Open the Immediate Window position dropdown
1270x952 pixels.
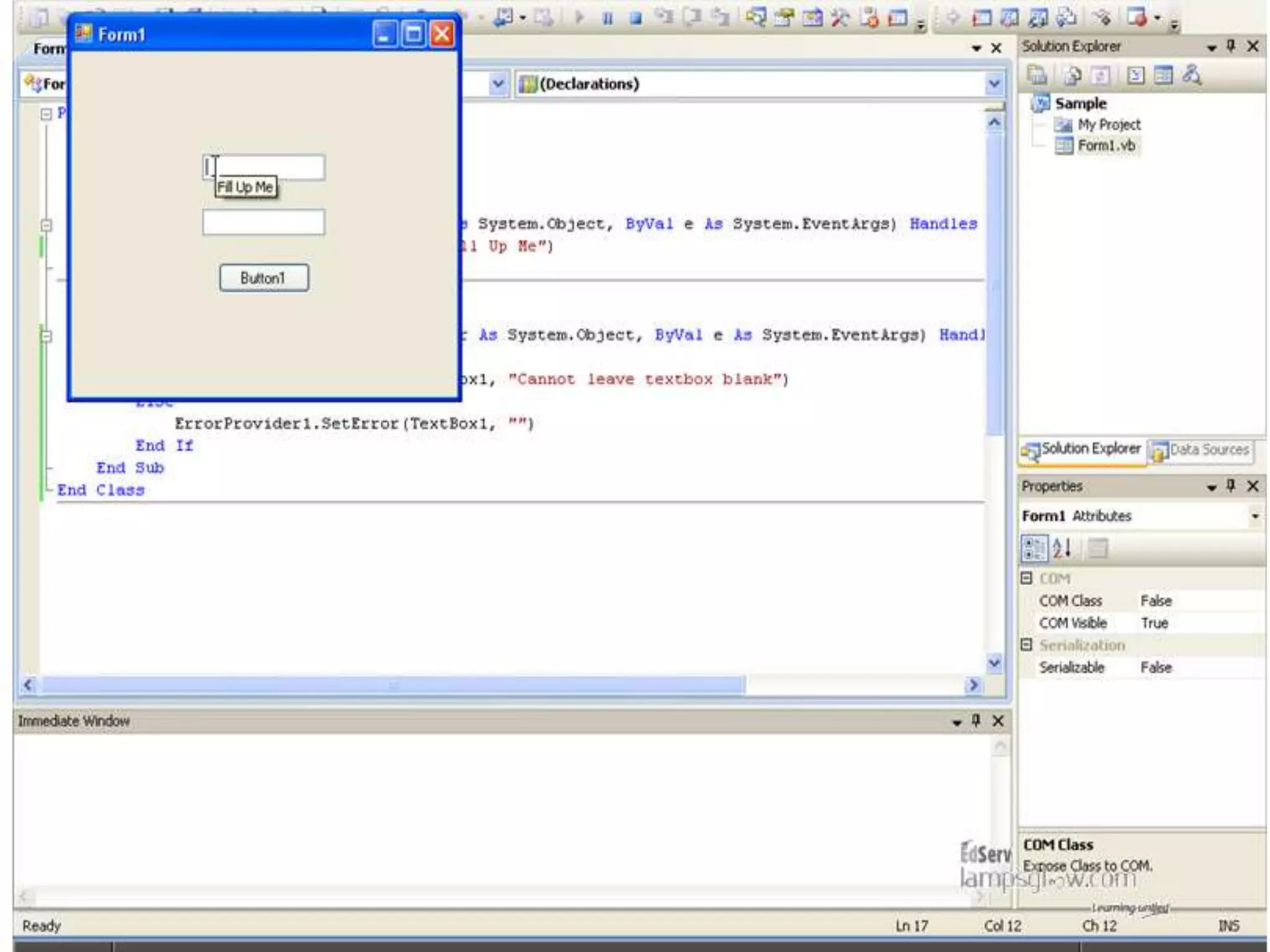[x=956, y=722]
